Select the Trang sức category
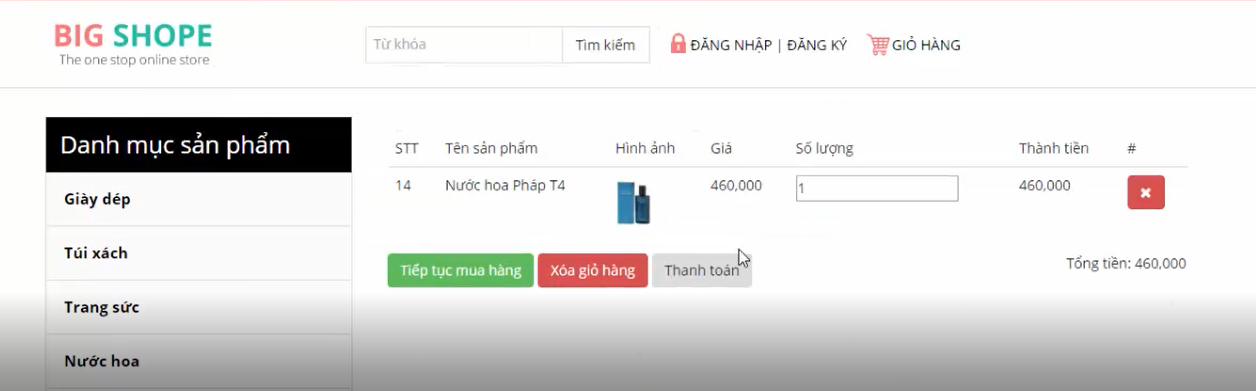The image size is (1256, 391). tap(199, 307)
